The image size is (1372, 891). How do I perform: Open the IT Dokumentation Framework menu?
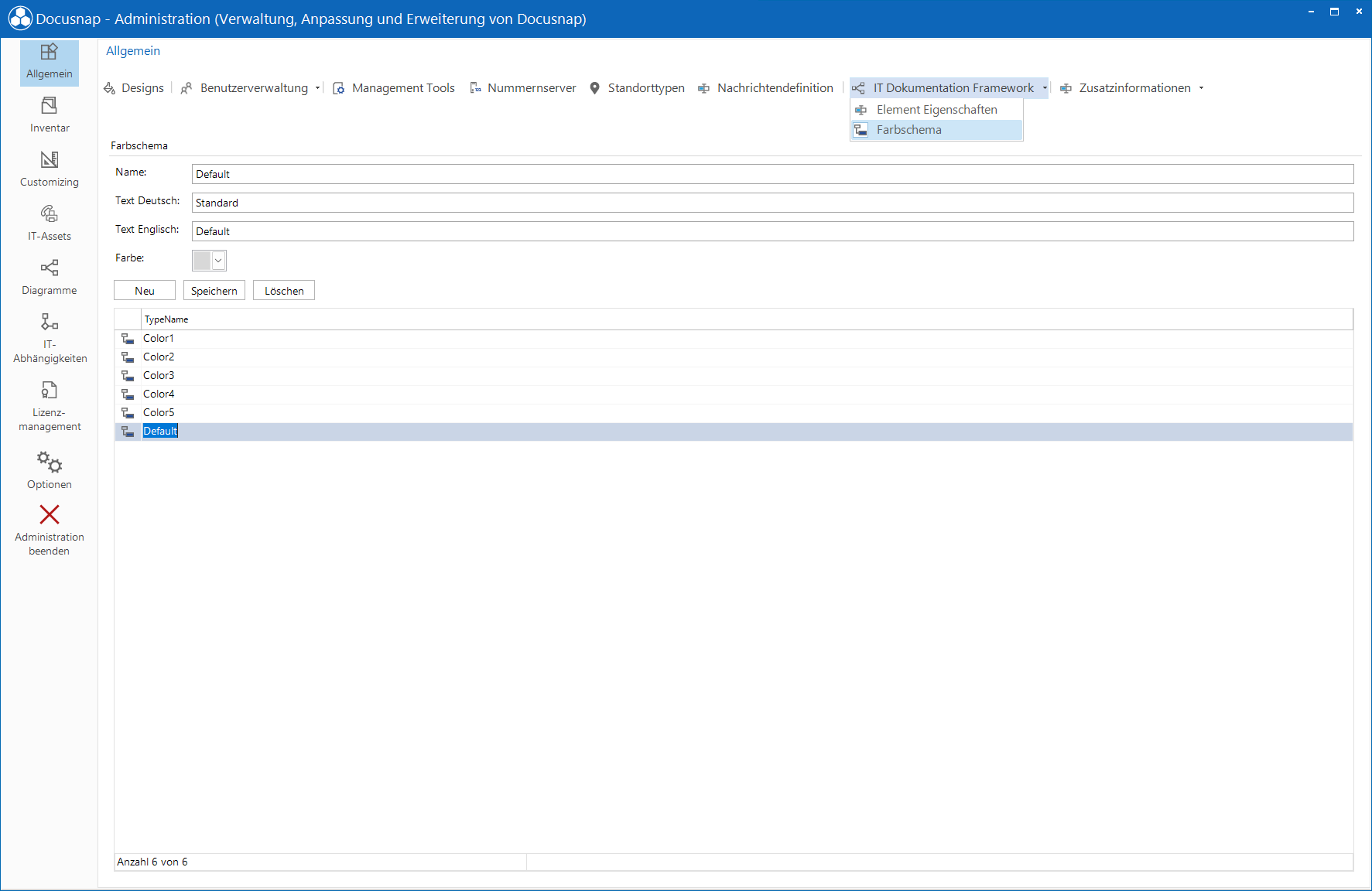pos(949,88)
